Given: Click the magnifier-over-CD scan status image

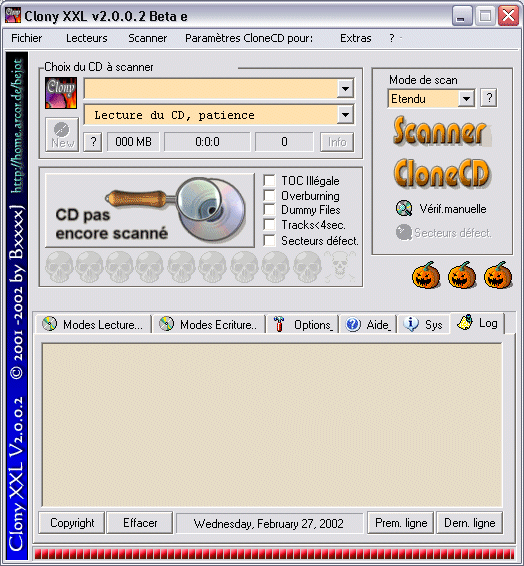Looking at the screenshot, I should tap(150, 210).
